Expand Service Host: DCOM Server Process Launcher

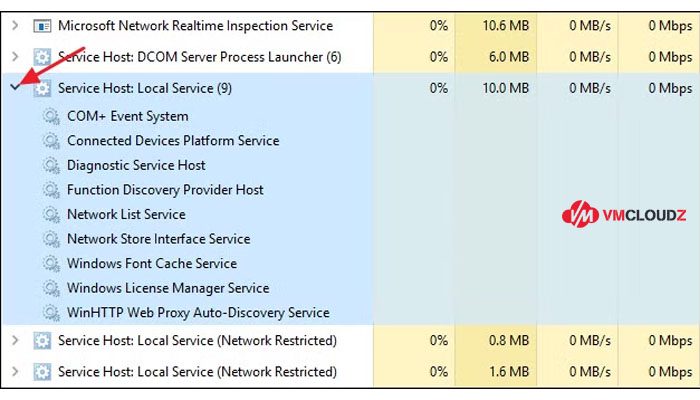coord(15,57)
